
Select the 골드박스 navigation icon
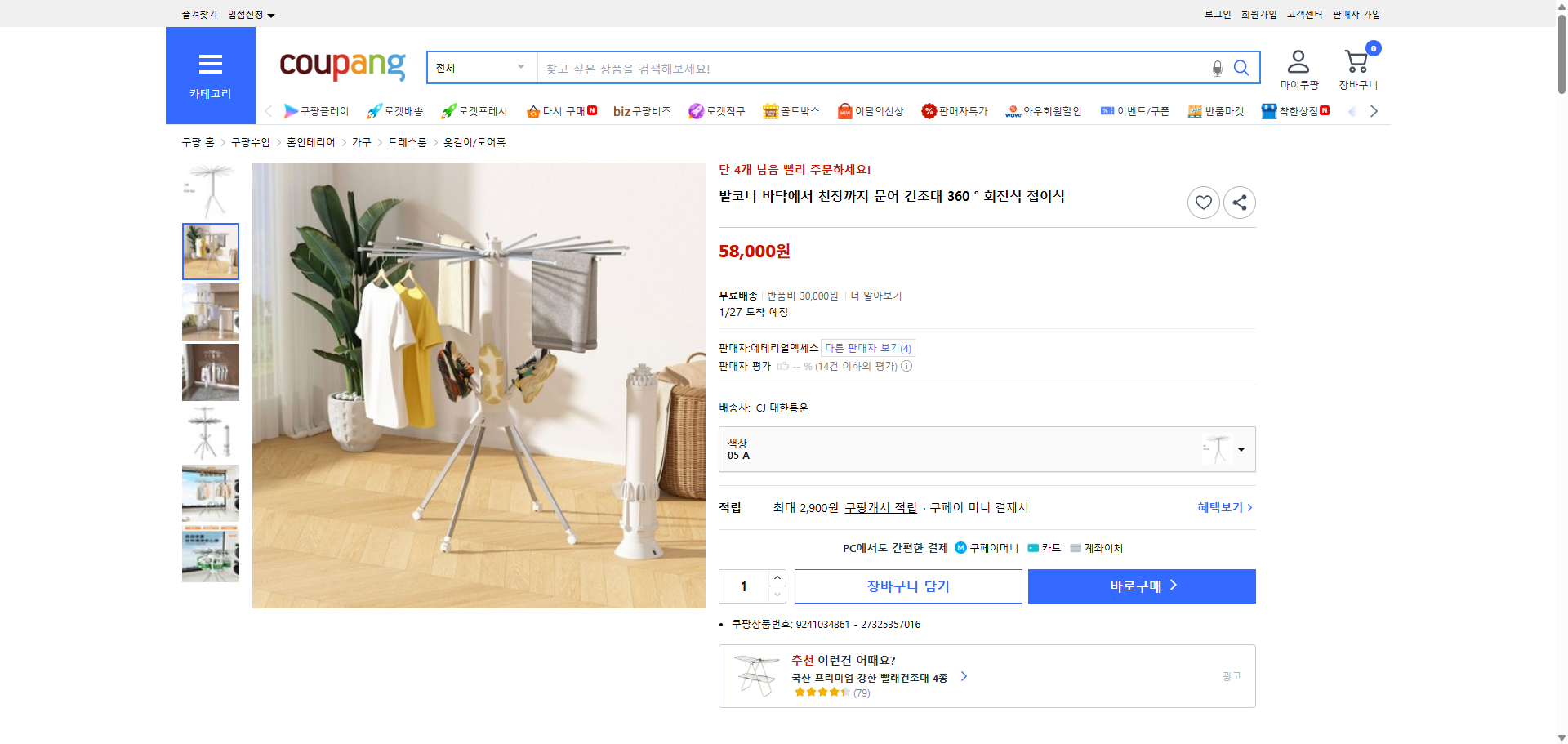(x=791, y=110)
